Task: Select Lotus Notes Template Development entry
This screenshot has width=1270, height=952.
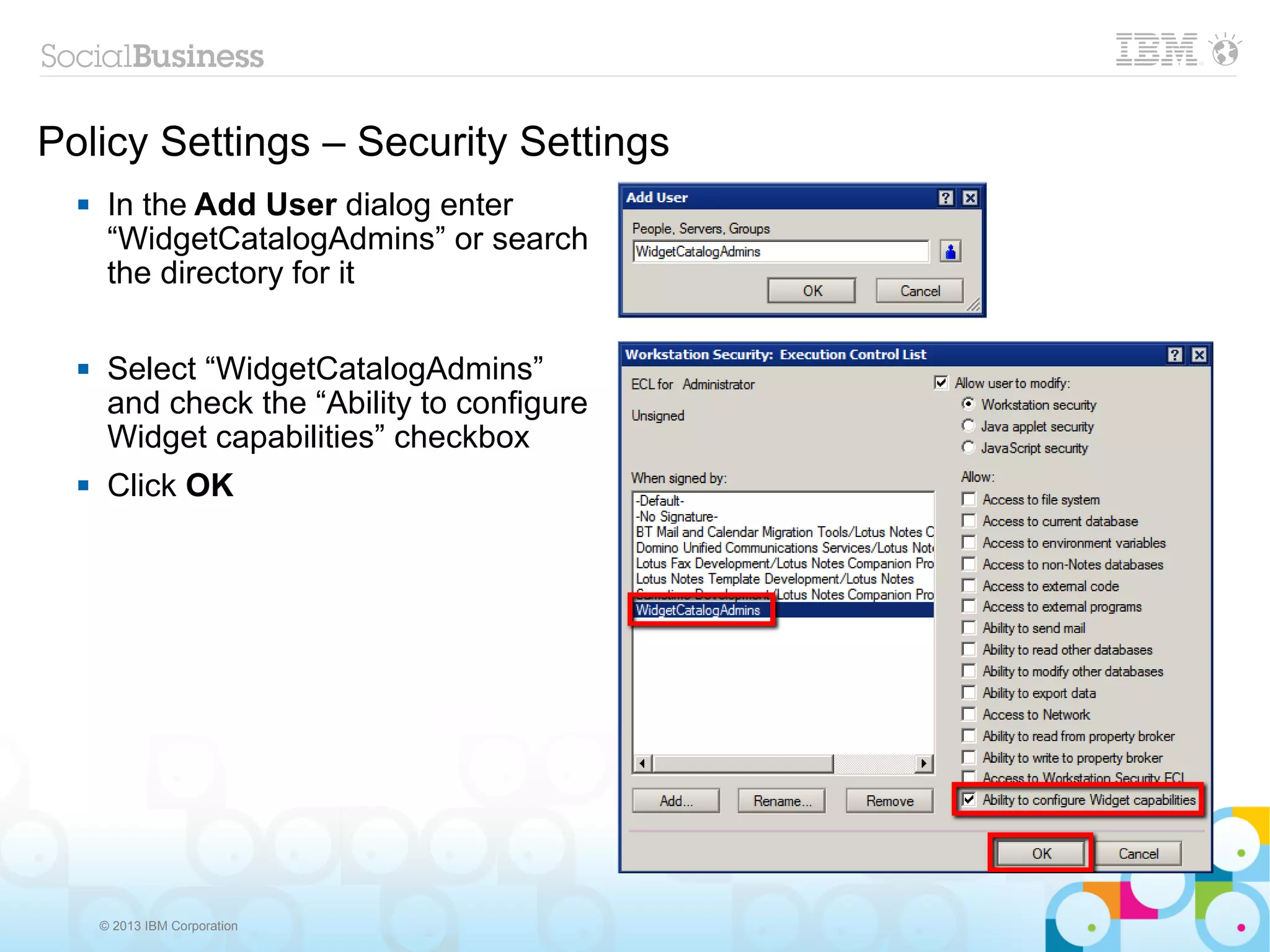Action: coord(784,578)
